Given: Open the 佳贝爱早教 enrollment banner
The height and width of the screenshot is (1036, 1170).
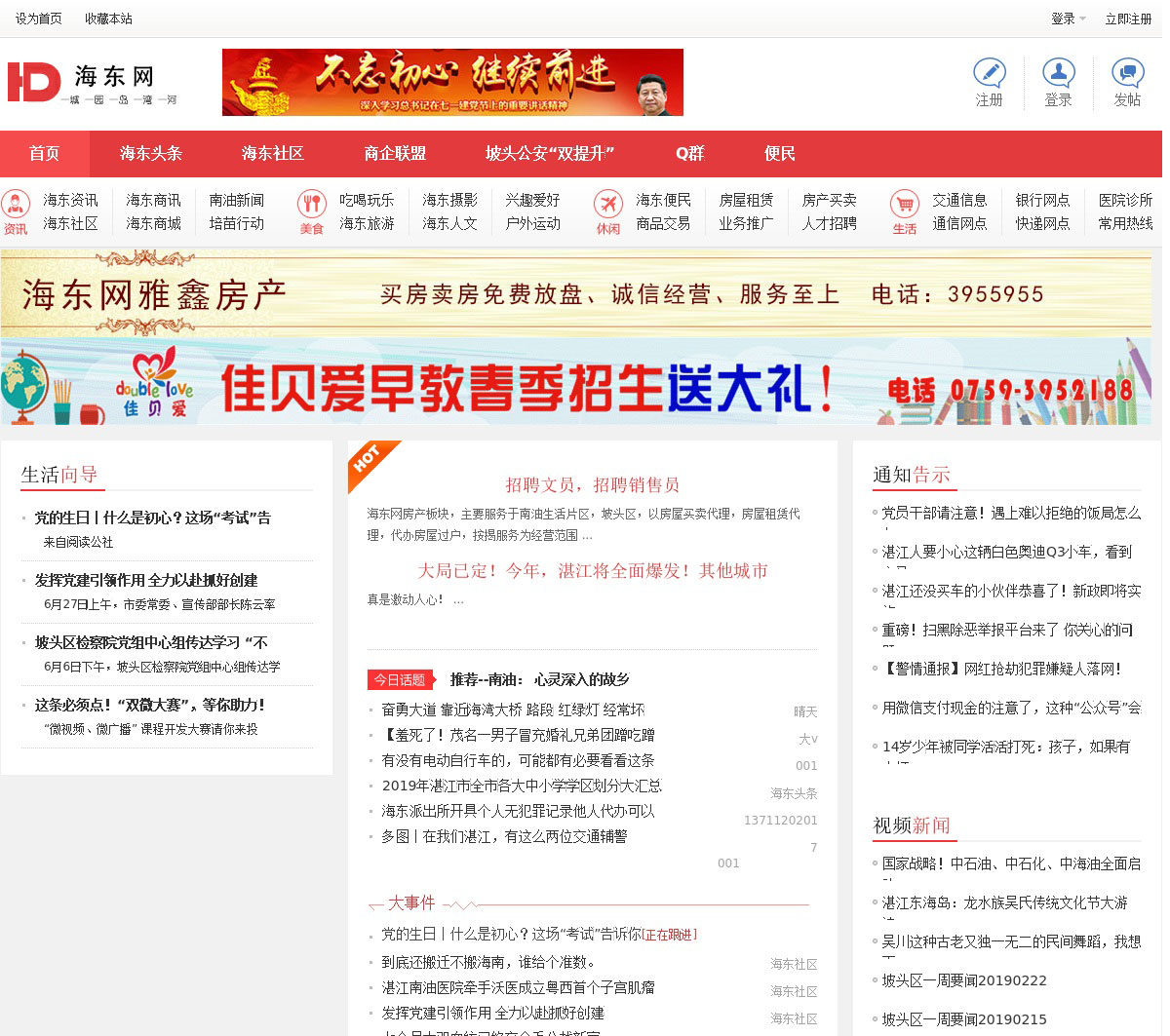Looking at the screenshot, I should (x=575, y=382).
